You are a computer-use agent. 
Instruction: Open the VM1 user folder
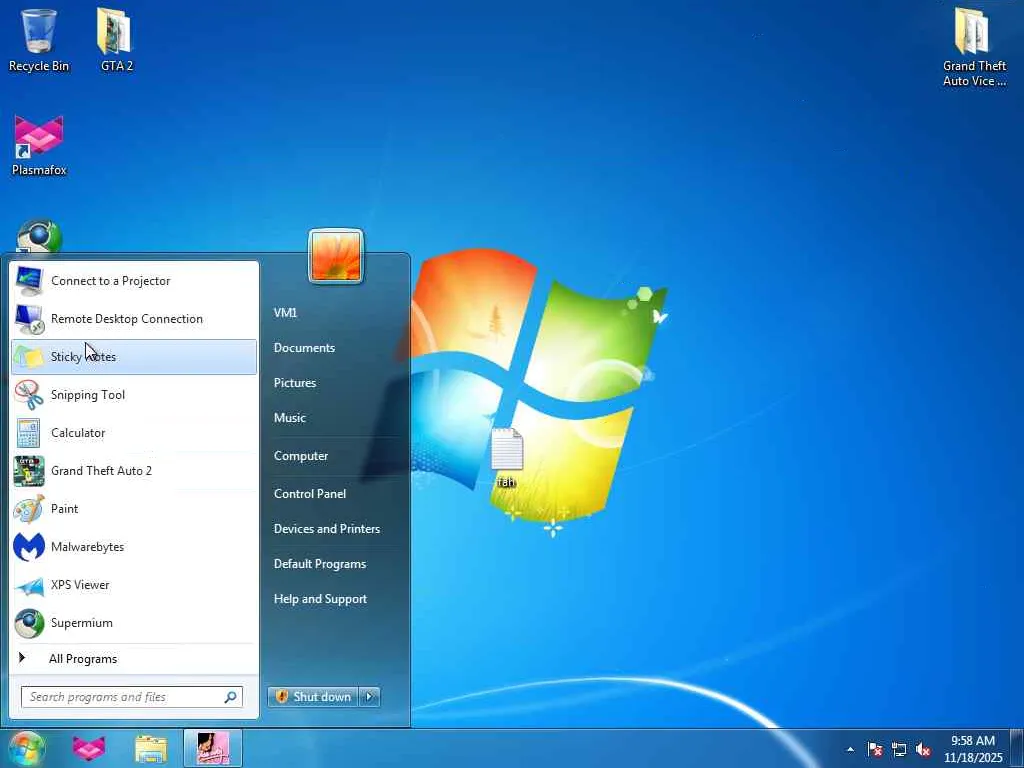[285, 313]
